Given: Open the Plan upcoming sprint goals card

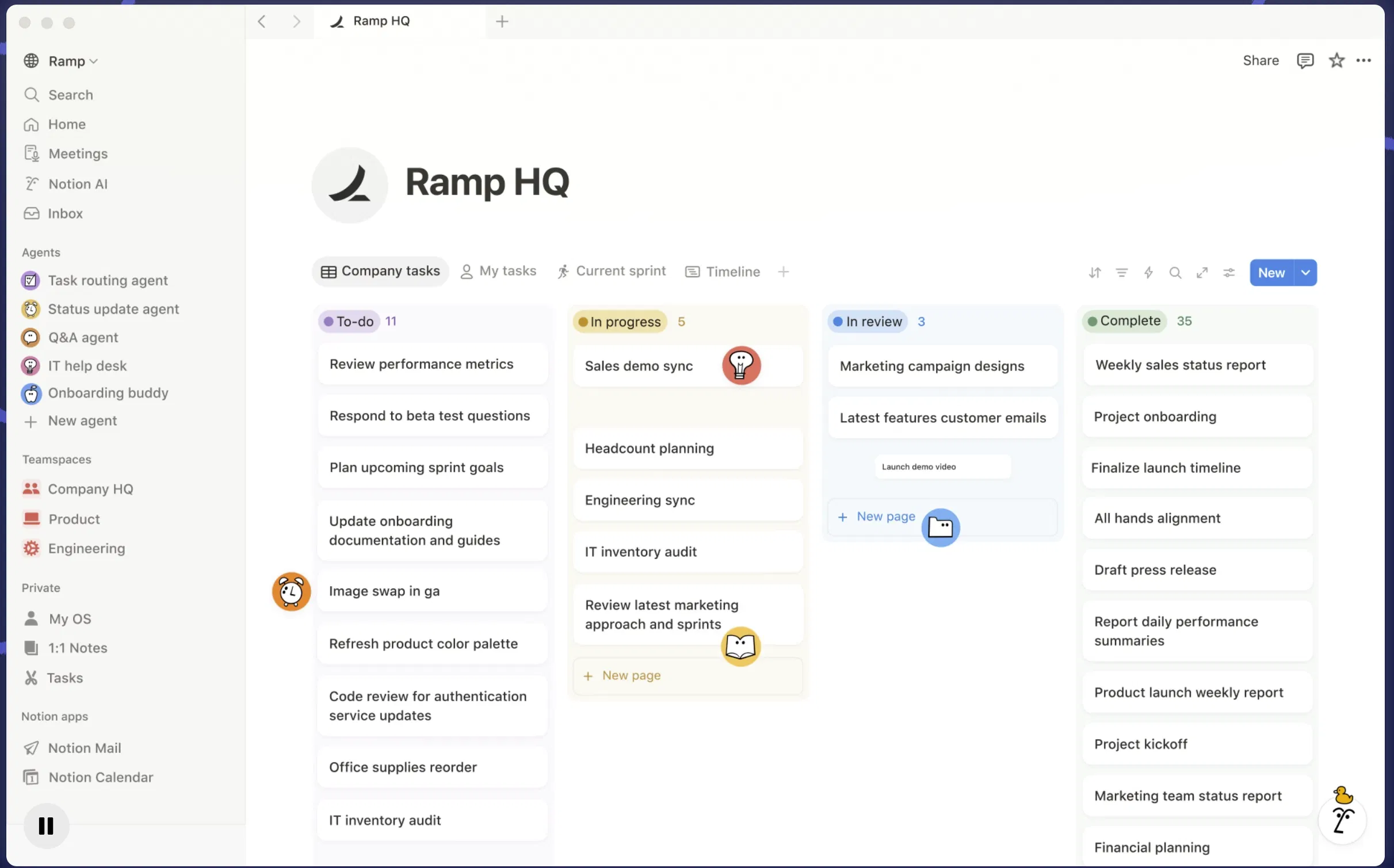Looking at the screenshot, I should [433, 467].
